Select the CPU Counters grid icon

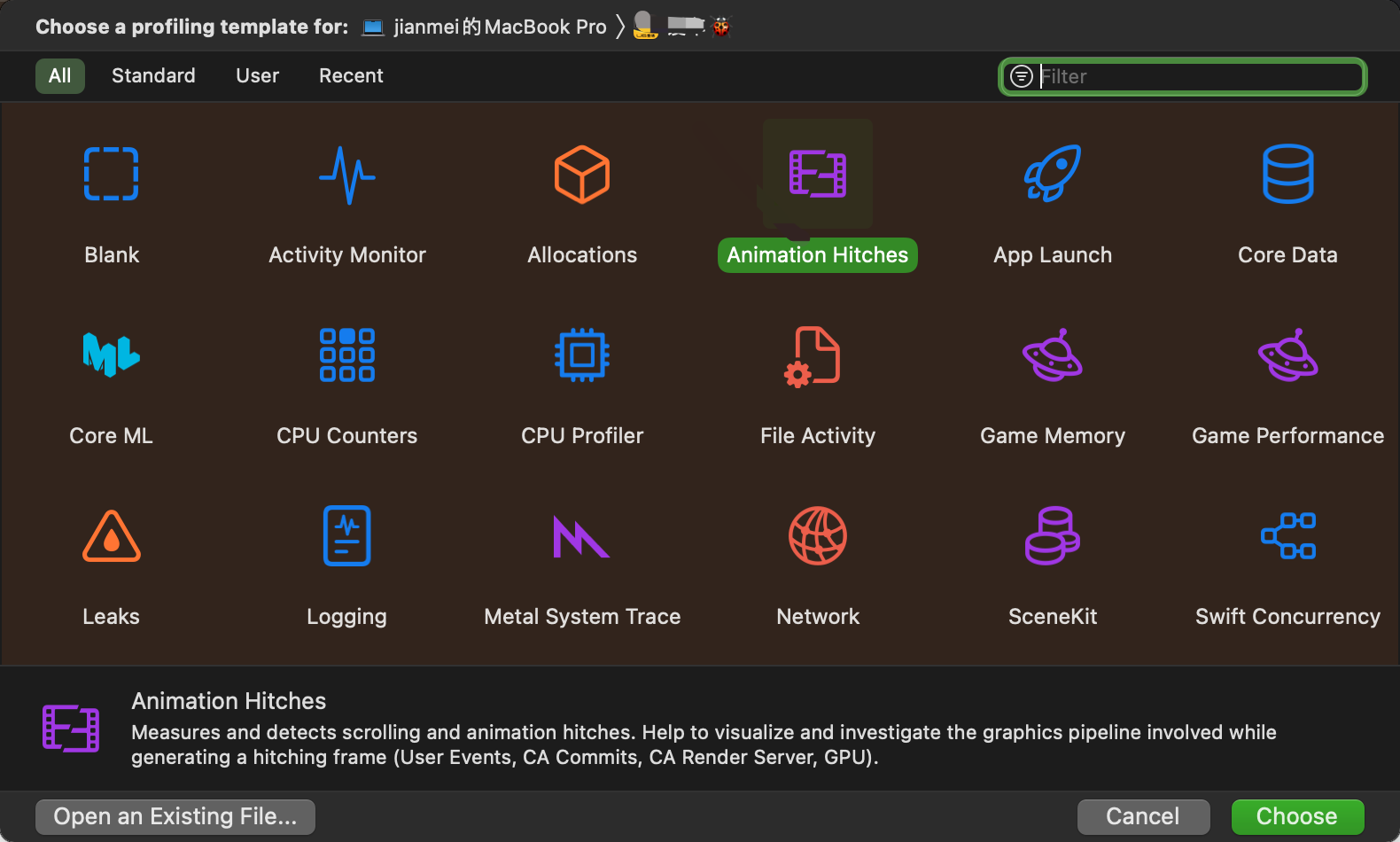[x=346, y=355]
